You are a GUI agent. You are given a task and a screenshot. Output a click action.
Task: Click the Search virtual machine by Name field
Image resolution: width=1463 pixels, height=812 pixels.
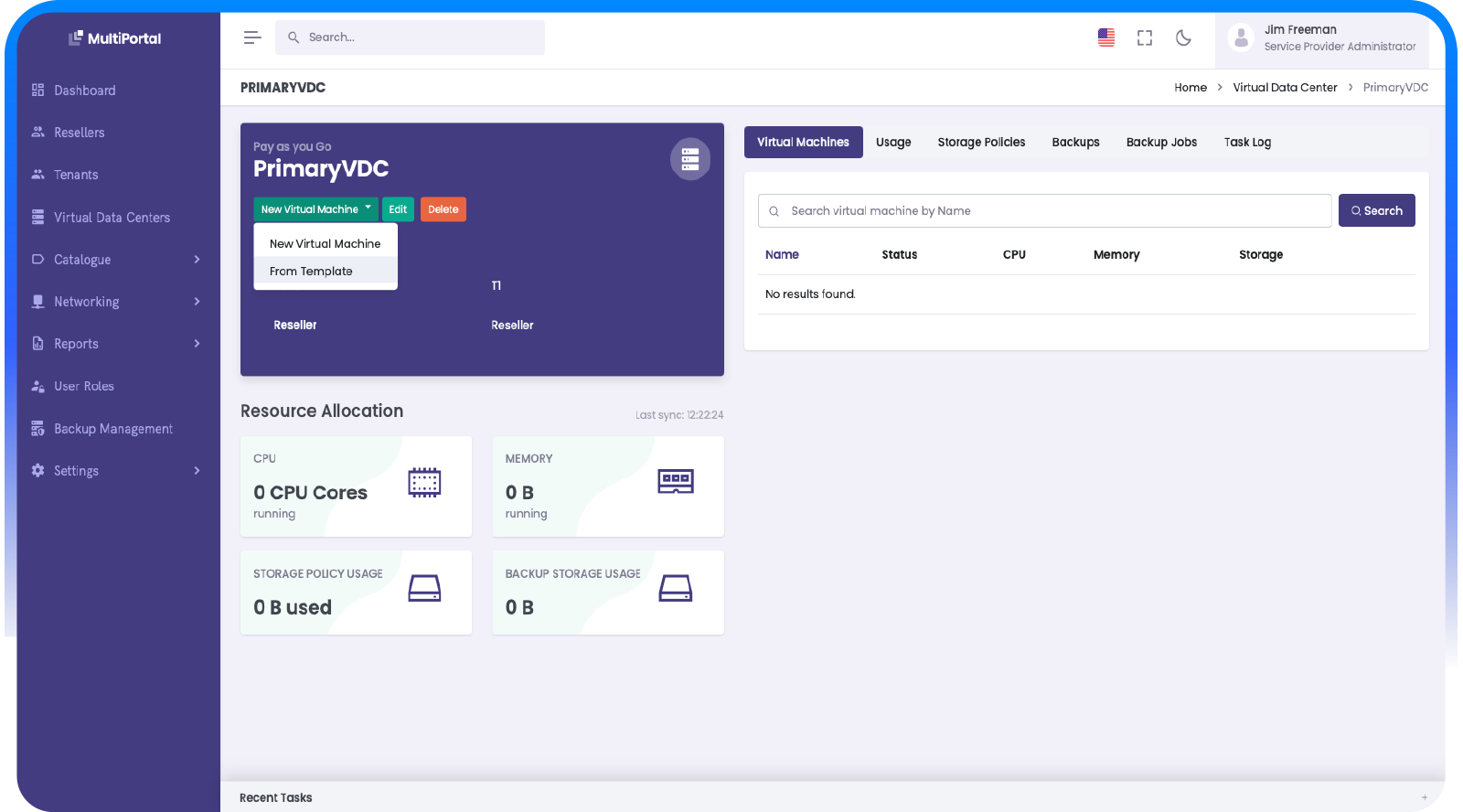pos(1052,211)
